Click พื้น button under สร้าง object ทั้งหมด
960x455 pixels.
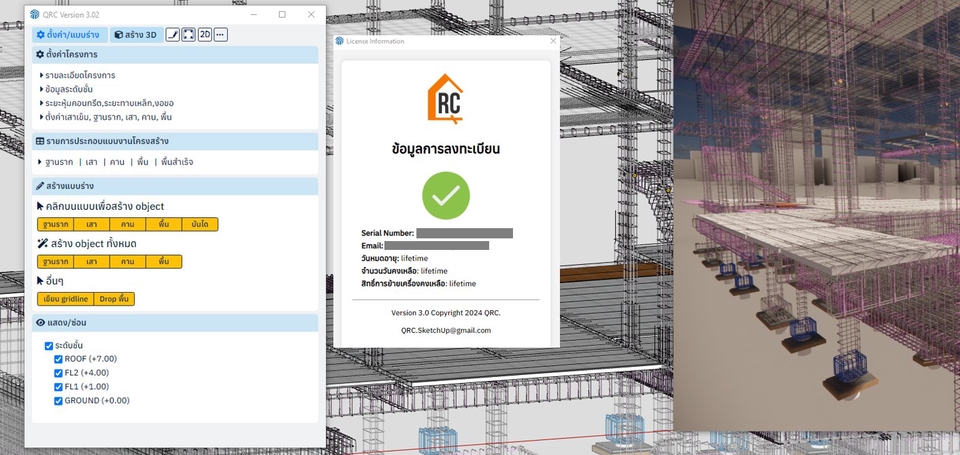point(163,261)
